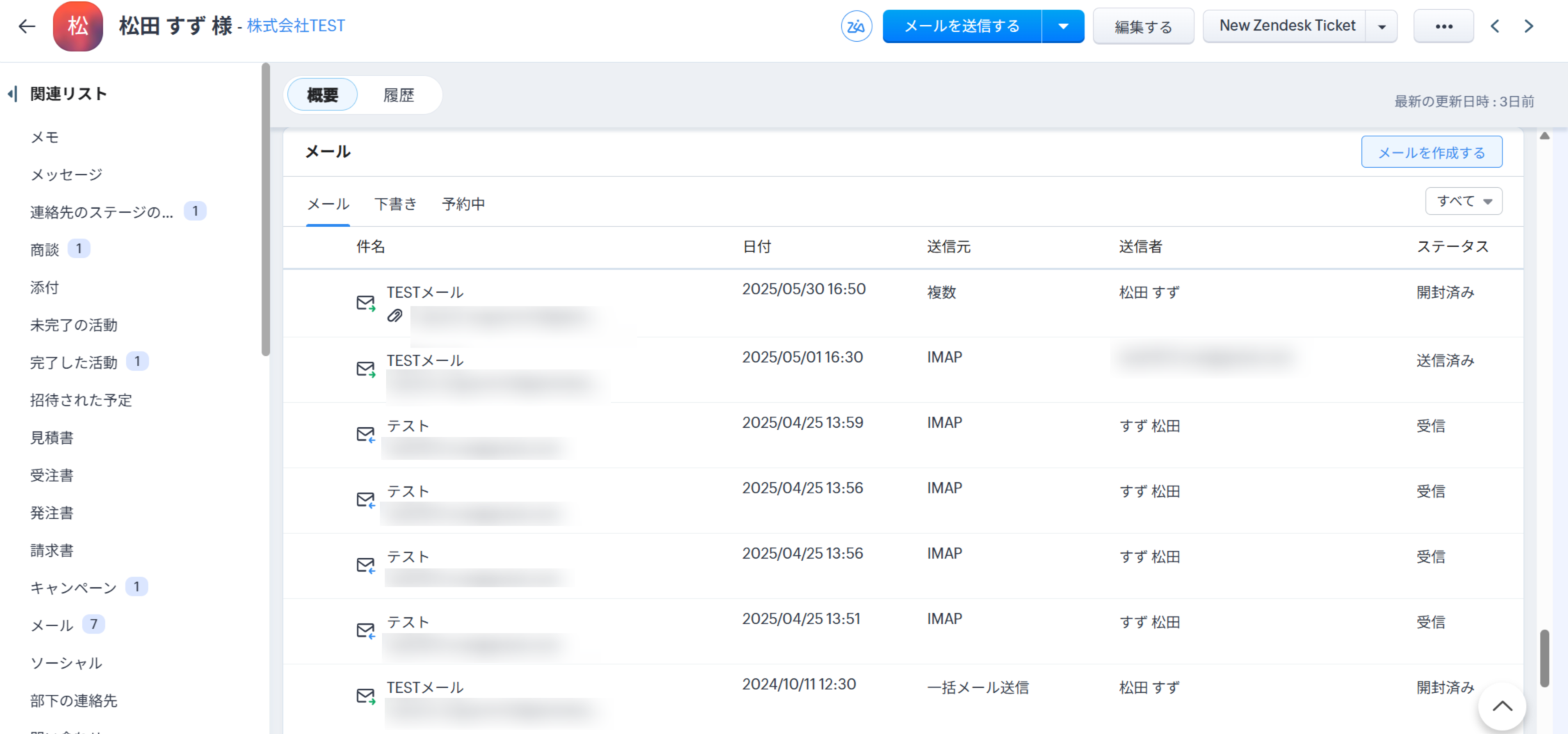Screen dimensions: 1568x734
Task: Click the sidebar vertical scrollbar
Action: 265,209
